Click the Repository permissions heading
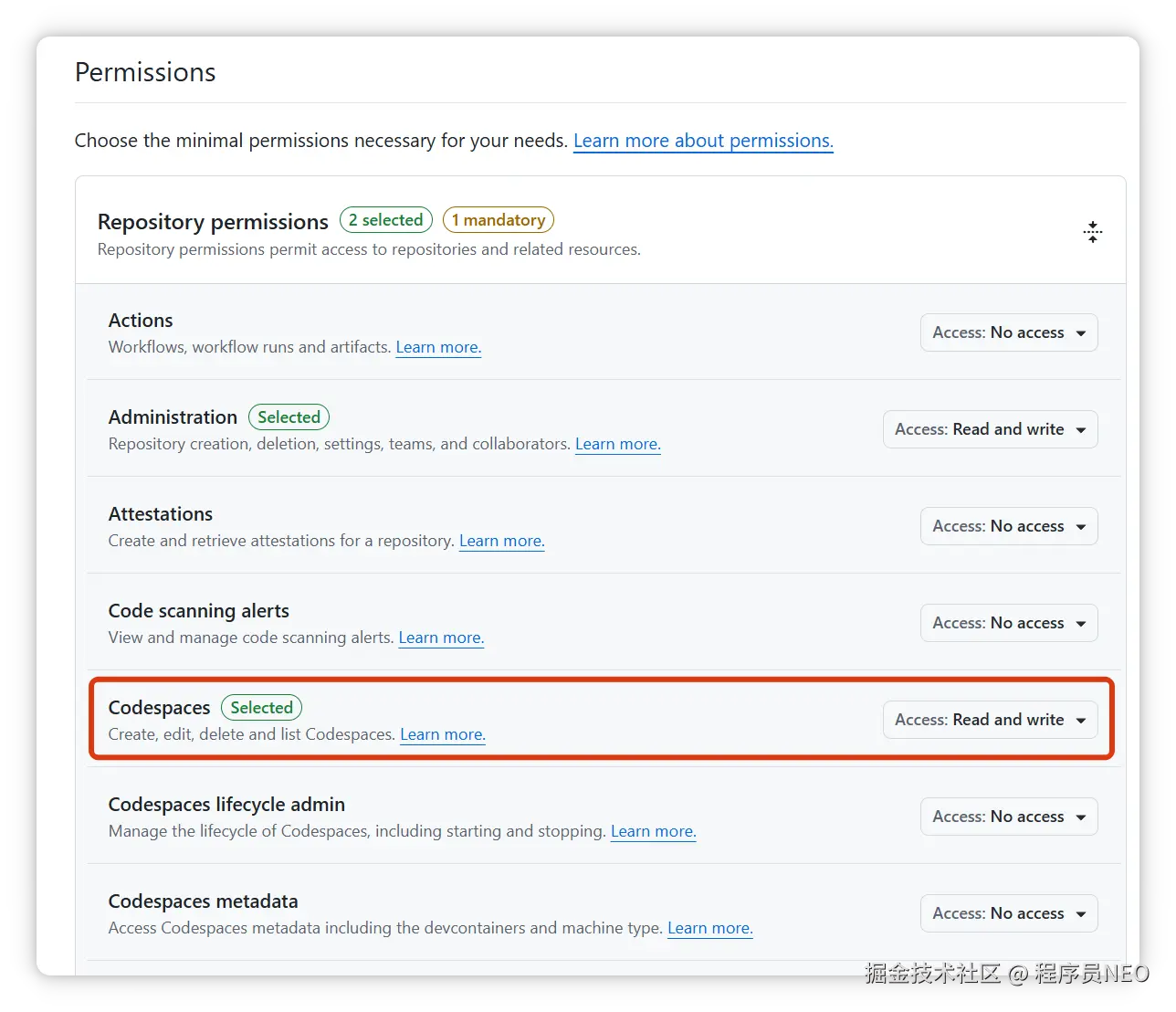 point(213,222)
